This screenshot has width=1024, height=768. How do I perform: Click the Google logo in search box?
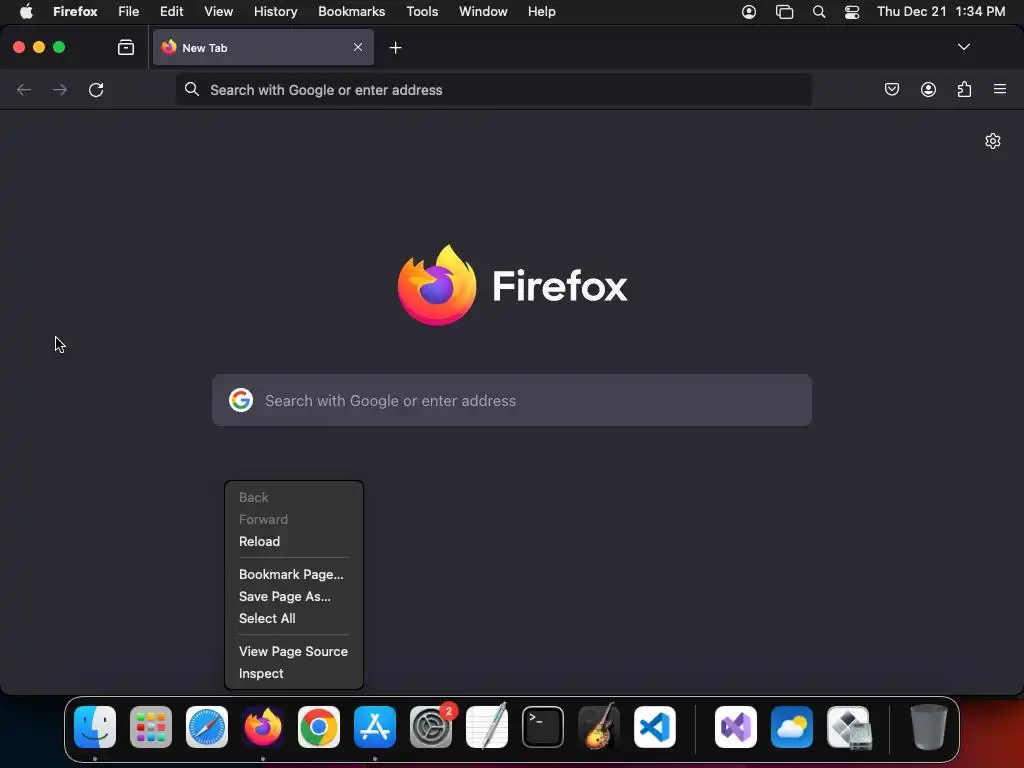(x=241, y=400)
